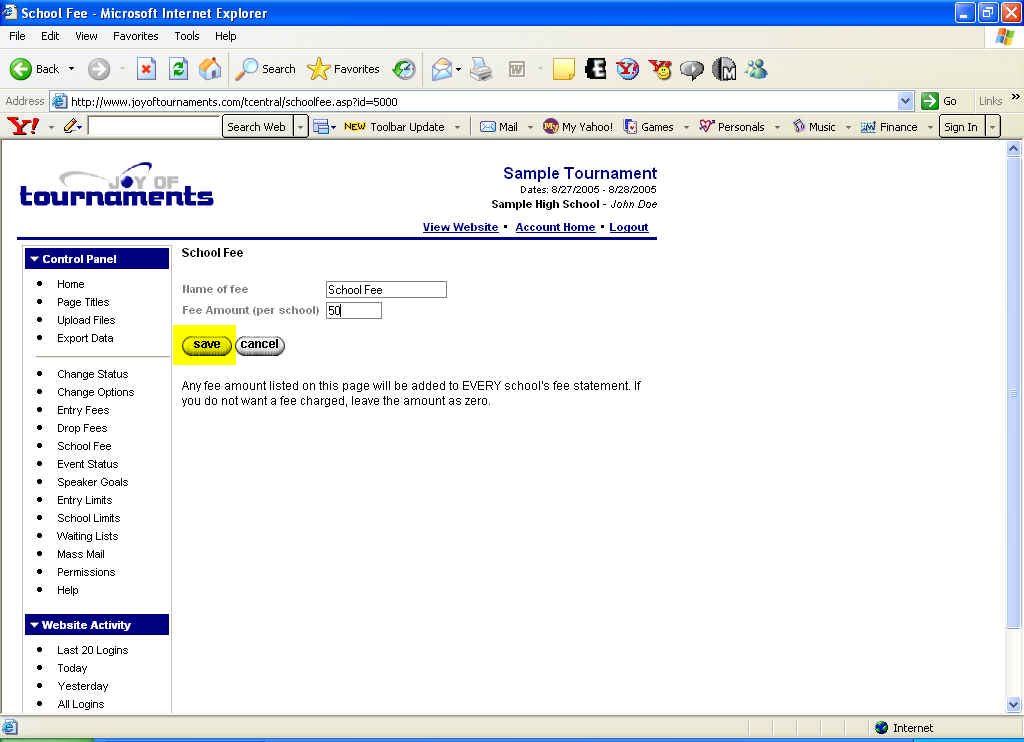Click the Yahoo! logo in toolbar

[23, 126]
